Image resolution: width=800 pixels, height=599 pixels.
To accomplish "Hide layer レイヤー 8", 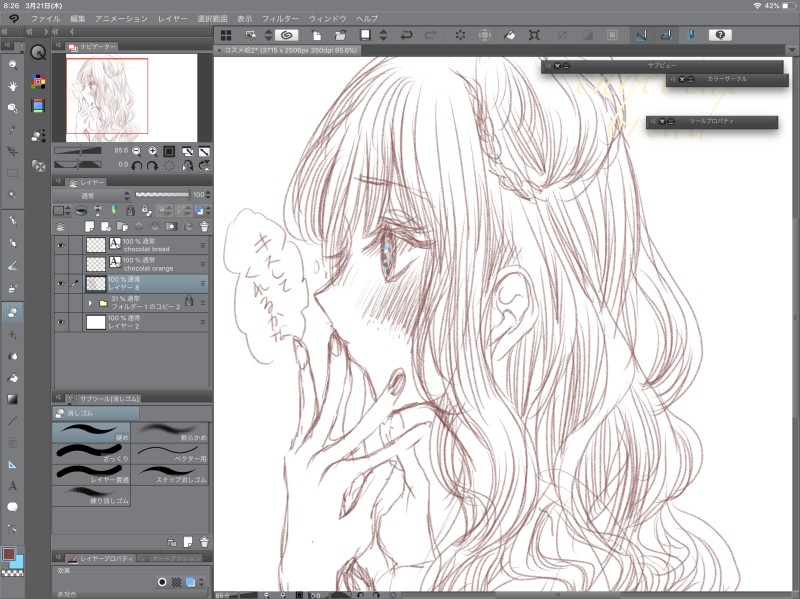I will coord(61,283).
